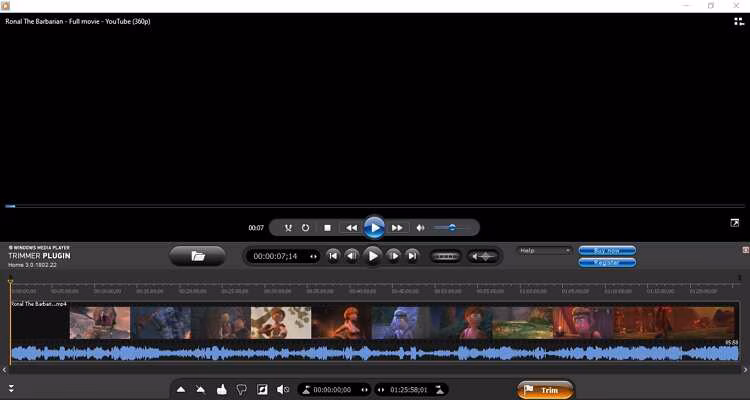Viewport: 750px width, 400px height.
Task: Click the 00:00:07;14 current timecode field
Action: click(x=276, y=256)
